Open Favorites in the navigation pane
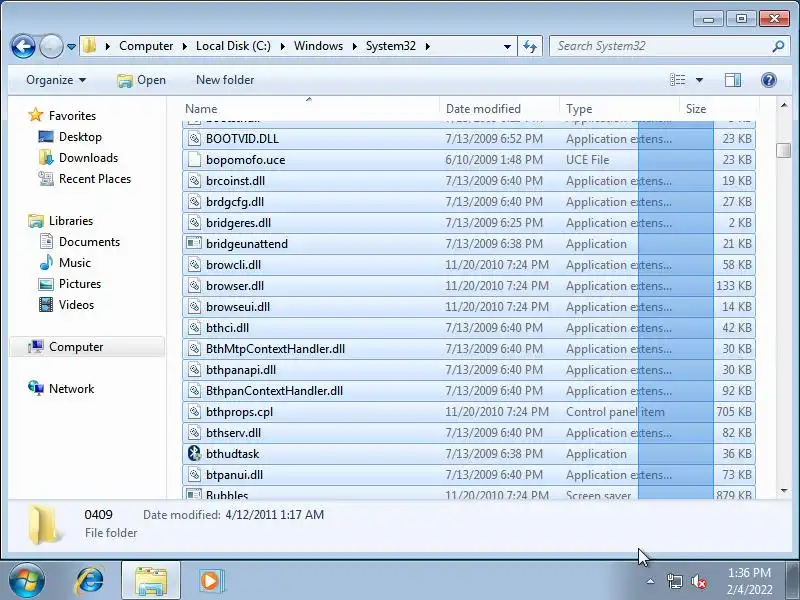 [x=72, y=116]
